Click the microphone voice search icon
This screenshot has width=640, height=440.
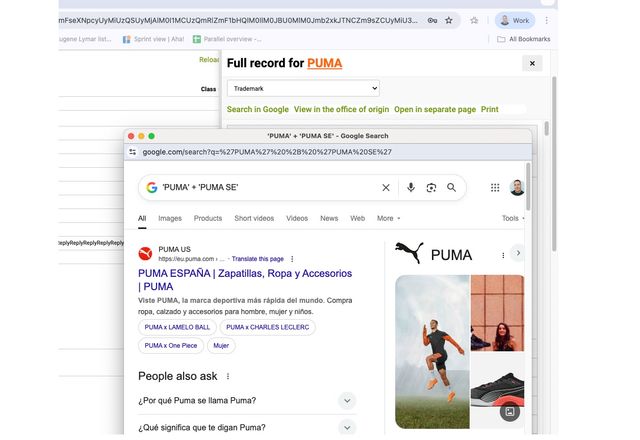(x=410, y=187)
